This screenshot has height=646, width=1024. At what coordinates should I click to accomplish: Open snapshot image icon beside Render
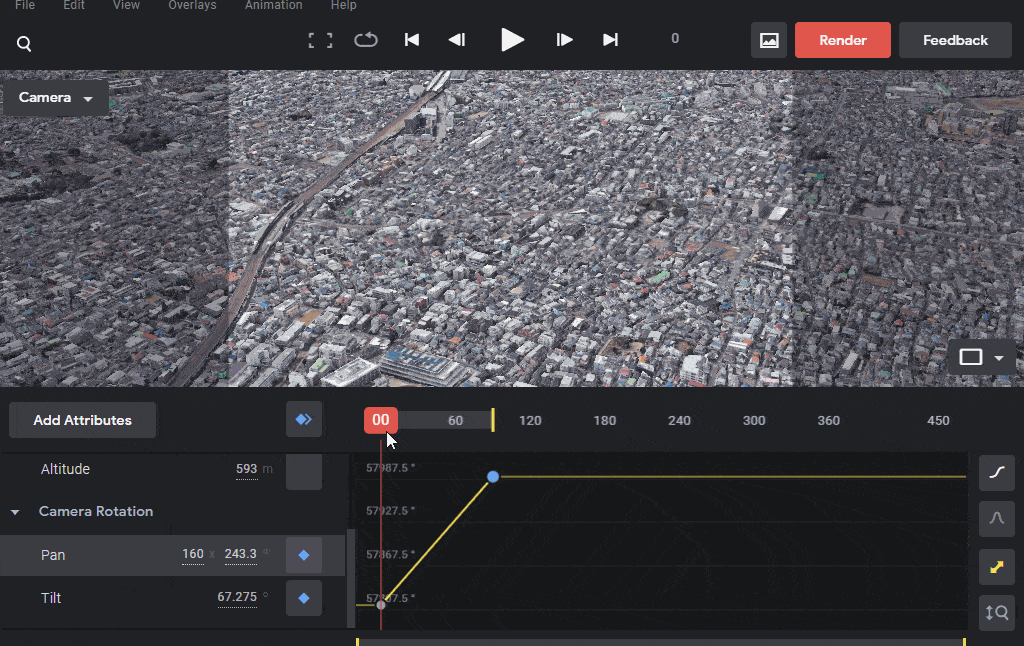[769, 40]
